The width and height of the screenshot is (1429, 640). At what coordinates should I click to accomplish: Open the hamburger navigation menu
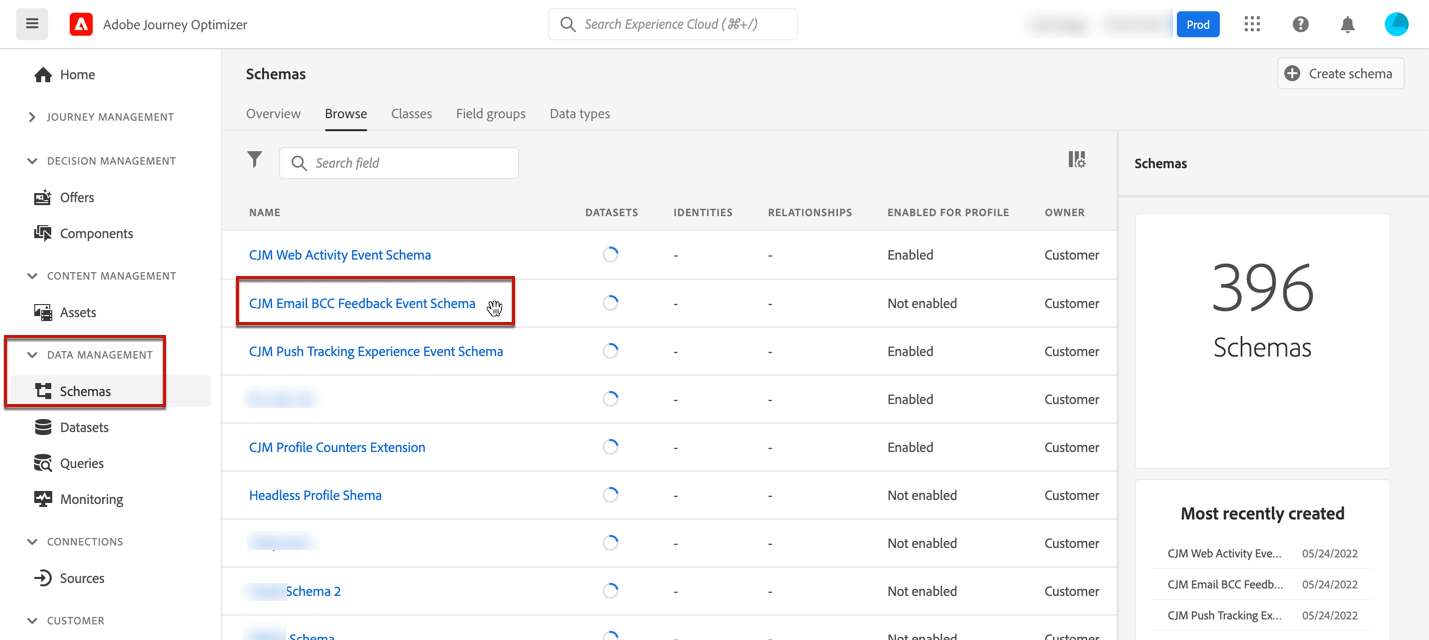32,24
